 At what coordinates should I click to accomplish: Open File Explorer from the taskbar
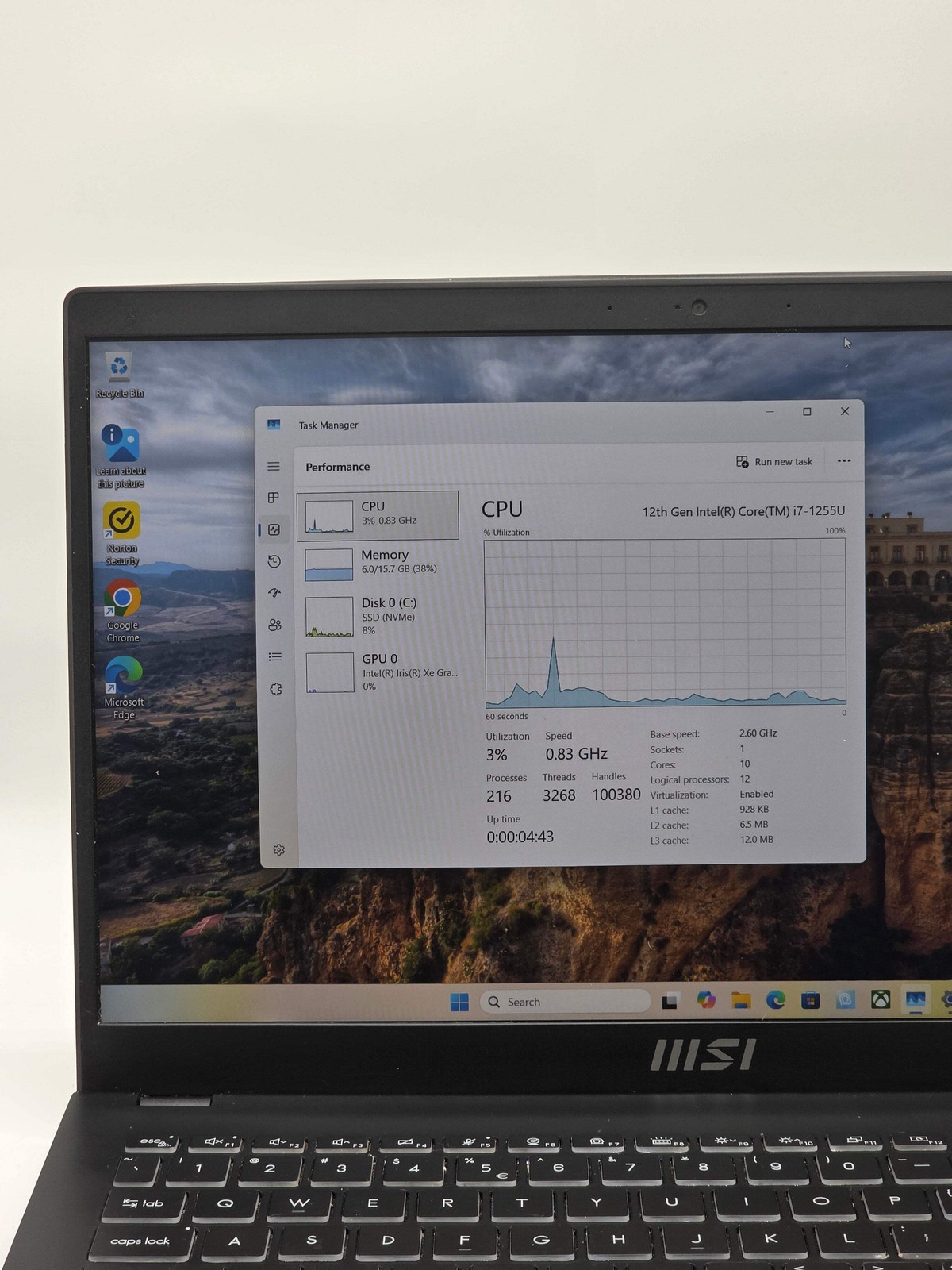tap(741, 1000)
